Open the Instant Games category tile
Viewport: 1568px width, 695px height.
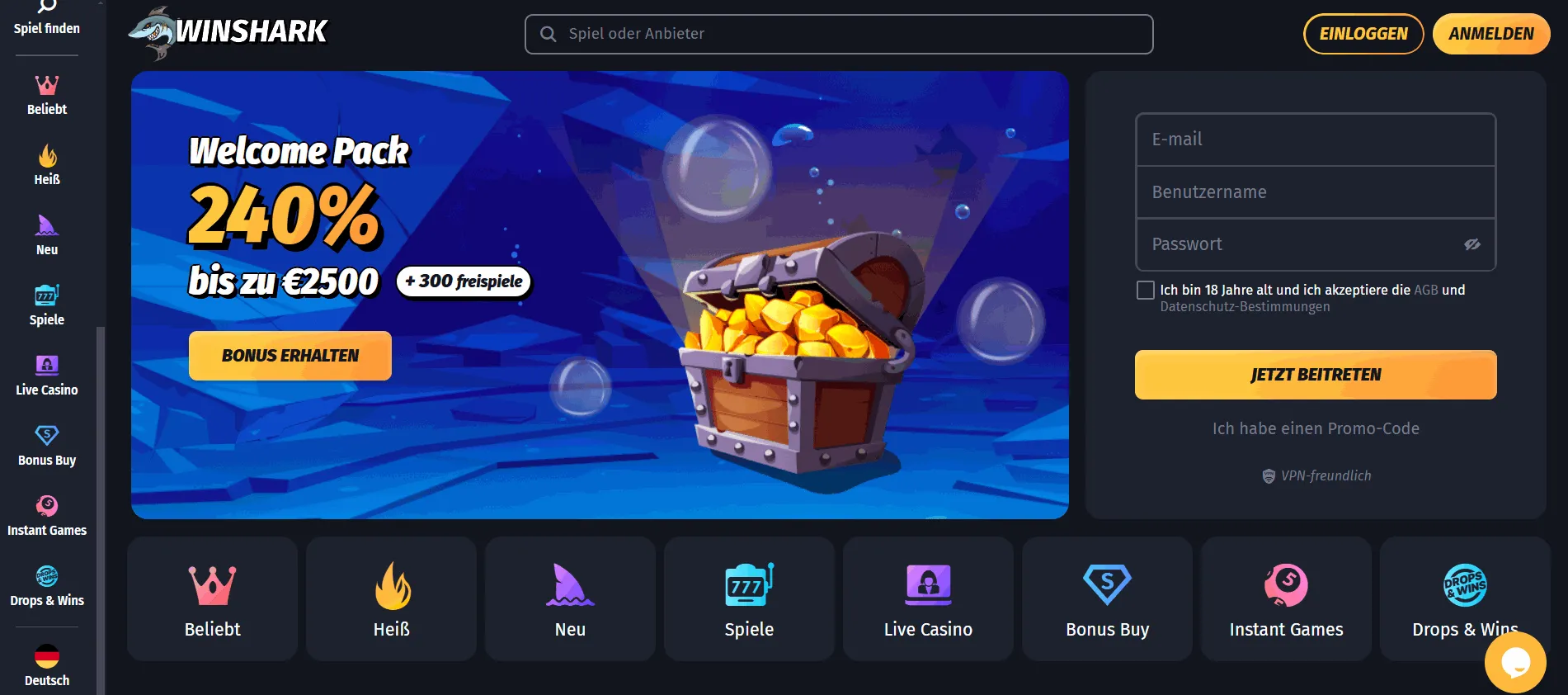[1286, 599]
